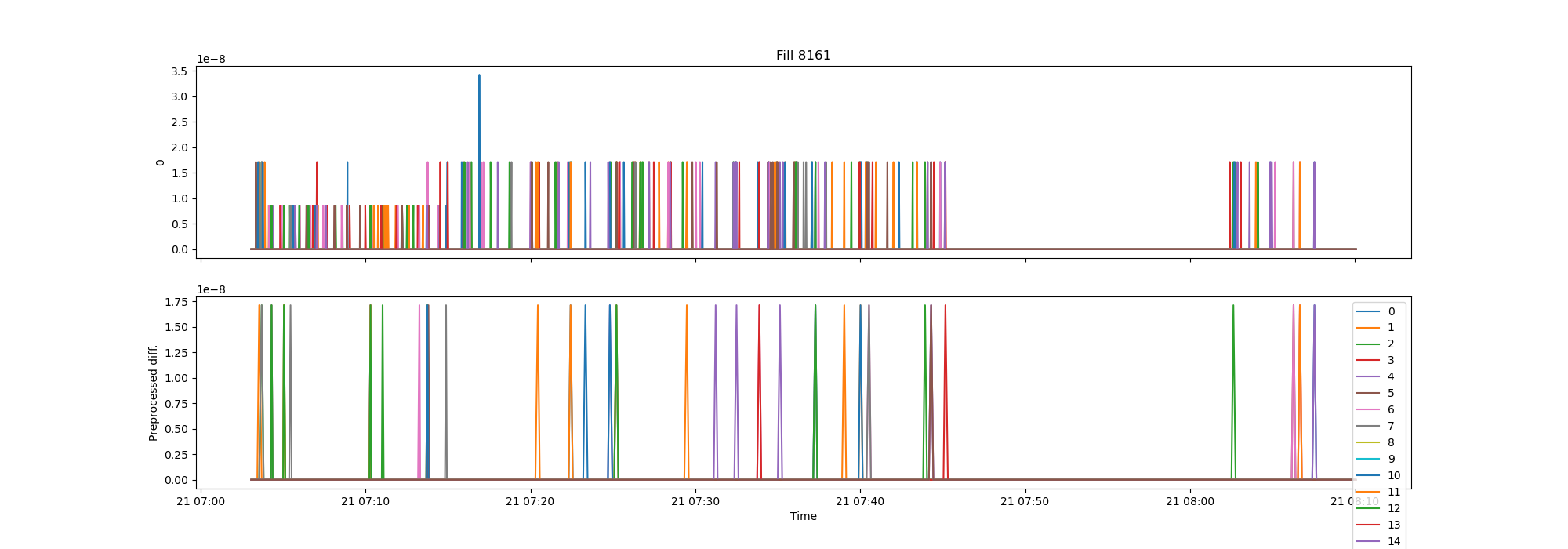Screen dimensions: 1568x549
Task: Pick the y-axis tick value "1.00"
Action: (x=176, y=379)
